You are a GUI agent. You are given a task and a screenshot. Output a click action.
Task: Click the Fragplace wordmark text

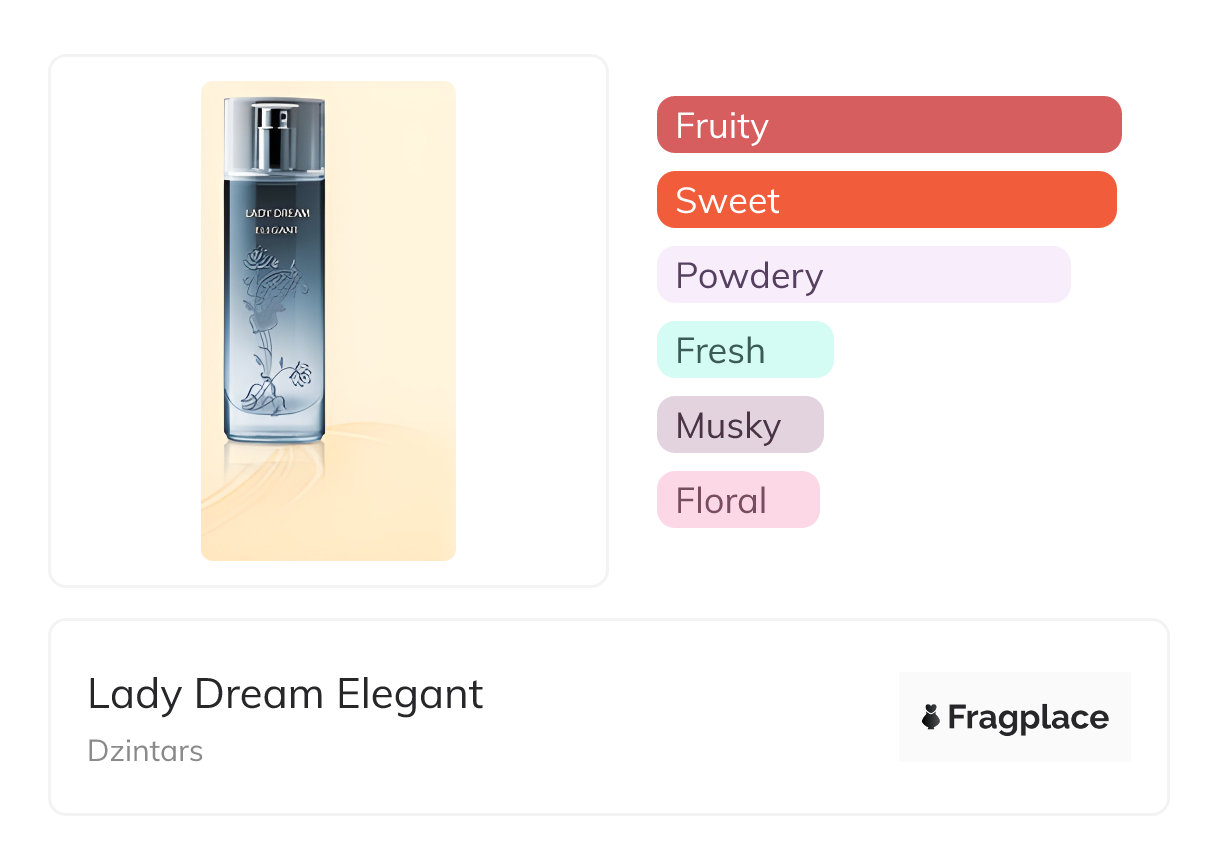(x=1028, y=717)
